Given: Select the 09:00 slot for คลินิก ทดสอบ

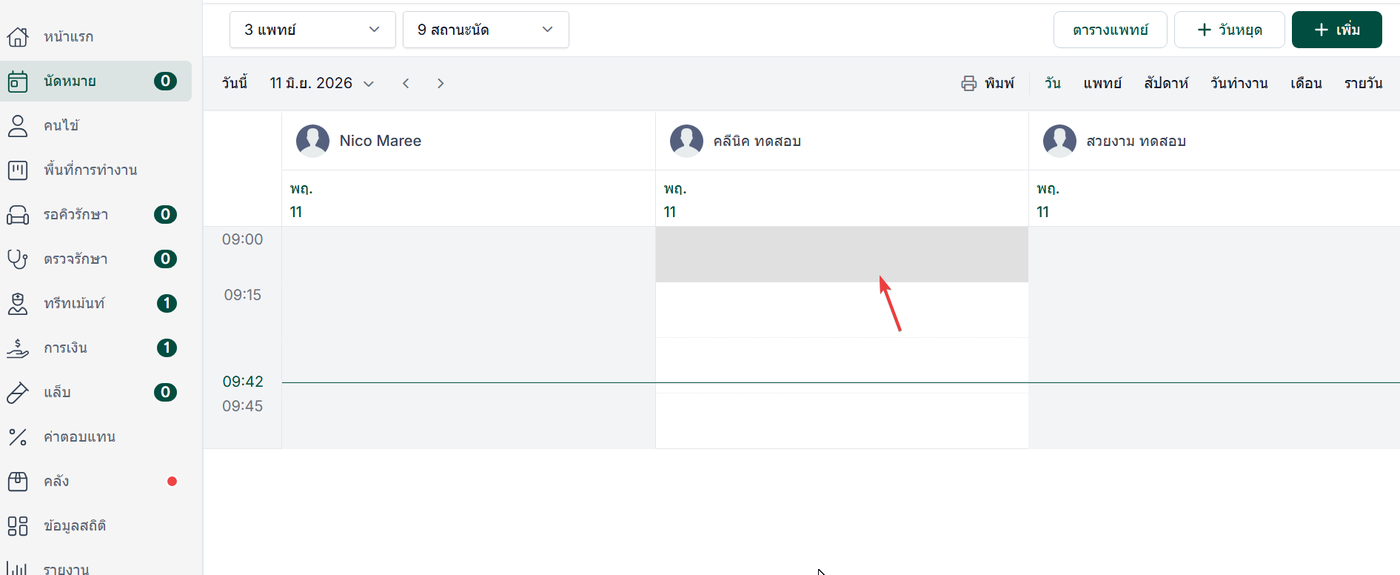Looking at the screenshot, I should pyautogui.click(x=842, y=254).
